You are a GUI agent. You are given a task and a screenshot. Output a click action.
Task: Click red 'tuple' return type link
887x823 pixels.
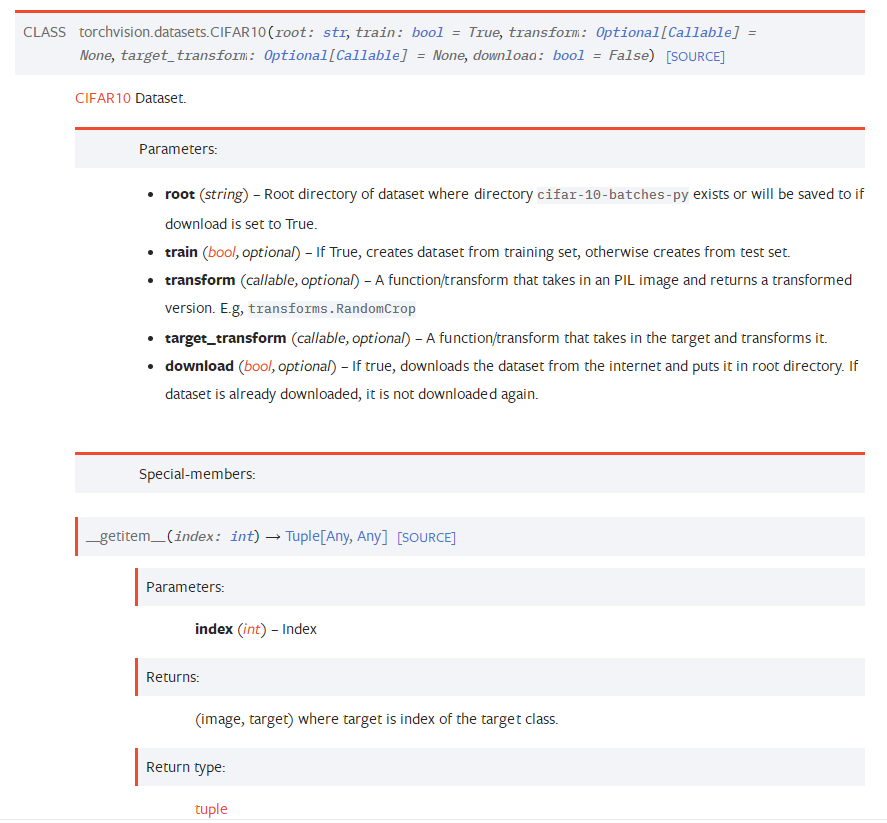(211, 809)
